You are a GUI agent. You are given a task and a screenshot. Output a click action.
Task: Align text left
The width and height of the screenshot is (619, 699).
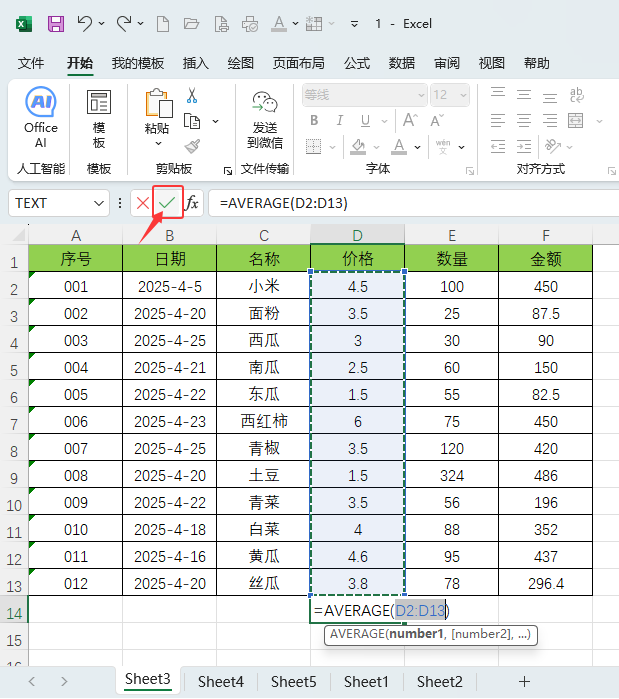[498, 120]
